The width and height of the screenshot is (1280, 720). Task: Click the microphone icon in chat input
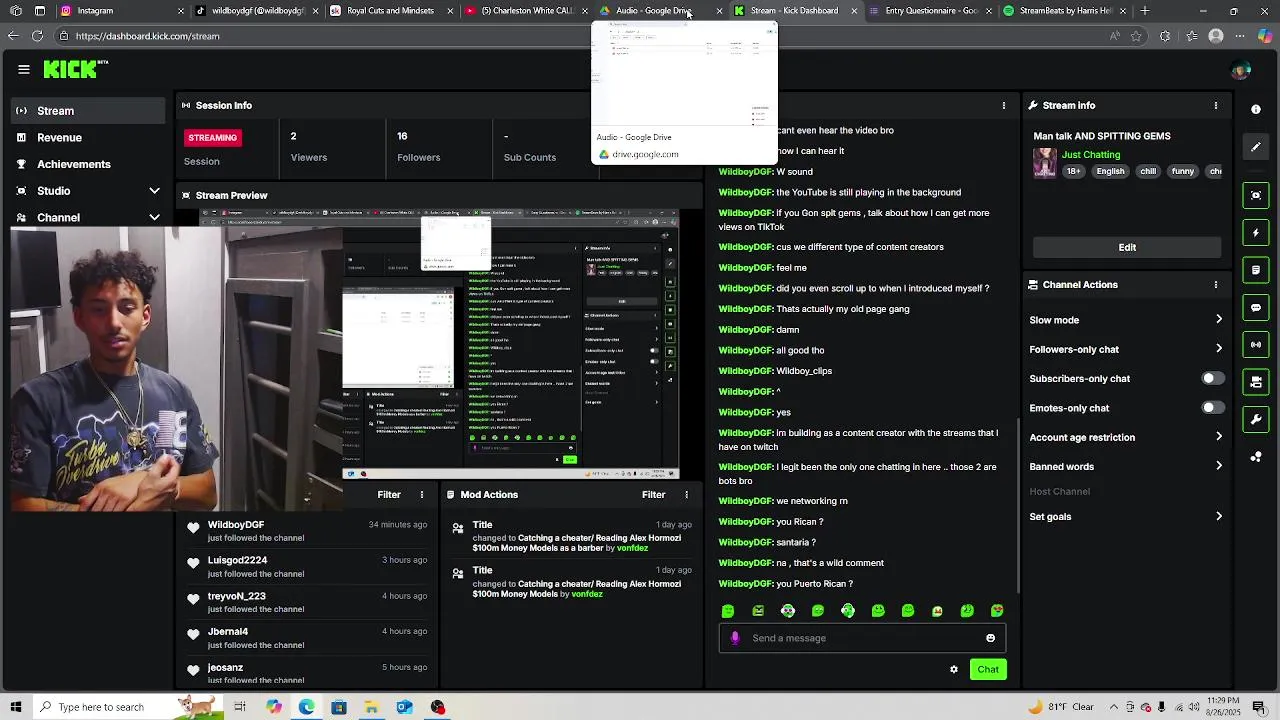(x=735, y=638)
